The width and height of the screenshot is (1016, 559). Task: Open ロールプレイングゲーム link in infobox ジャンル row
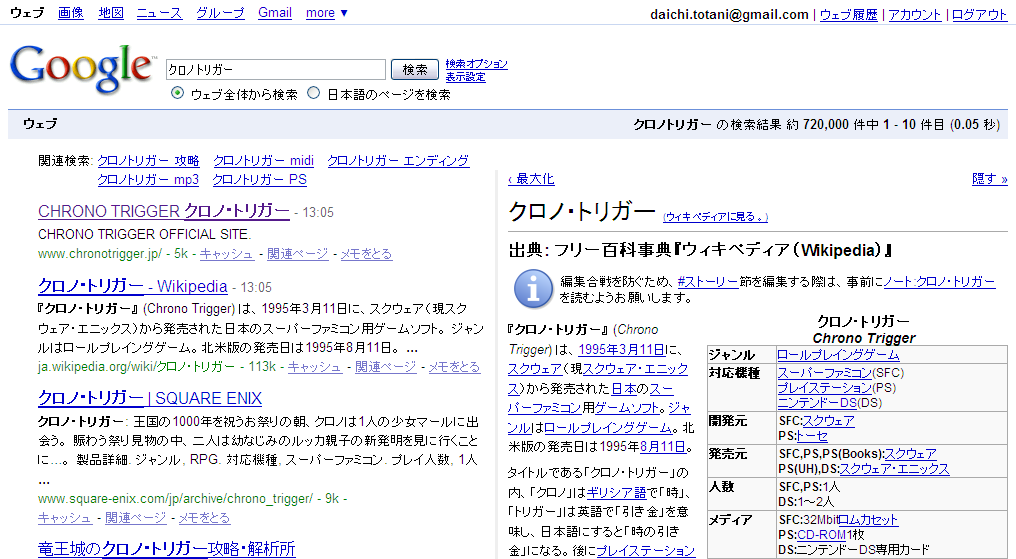pos(838,355)
